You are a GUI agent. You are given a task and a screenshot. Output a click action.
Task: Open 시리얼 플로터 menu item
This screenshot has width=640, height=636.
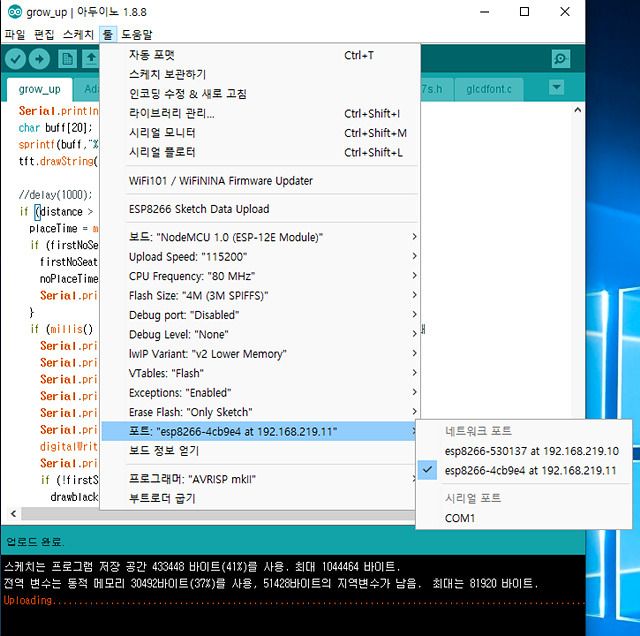pos(260,152)
